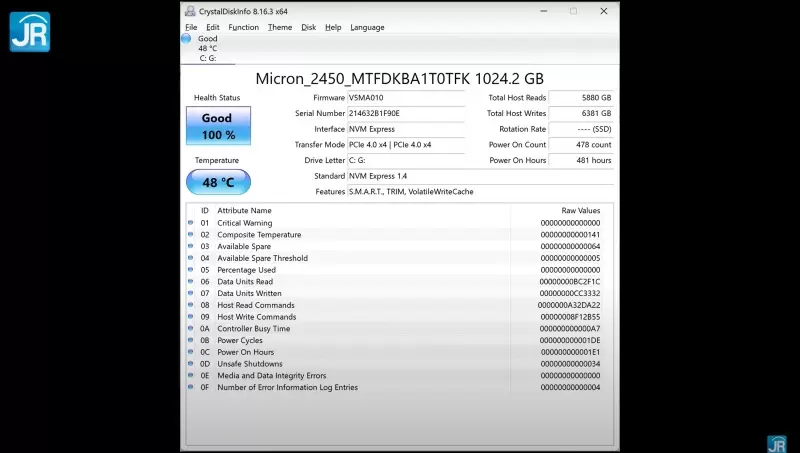
Task: Select the Composite Temperature attribute row
Action: pyautogui.click(x=399, y=235)
